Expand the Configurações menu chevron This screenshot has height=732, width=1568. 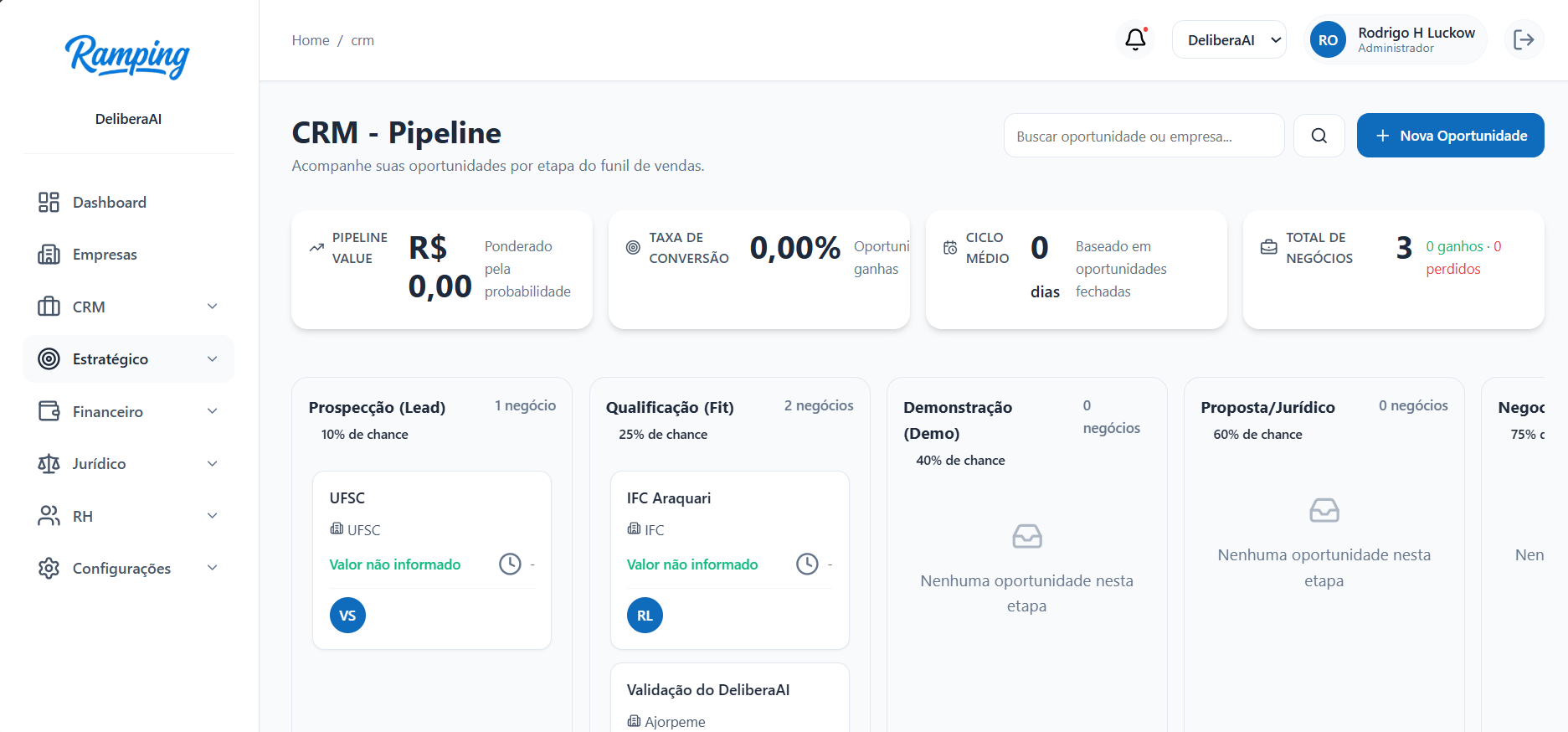pyautogui.click(x=213, y=568)
